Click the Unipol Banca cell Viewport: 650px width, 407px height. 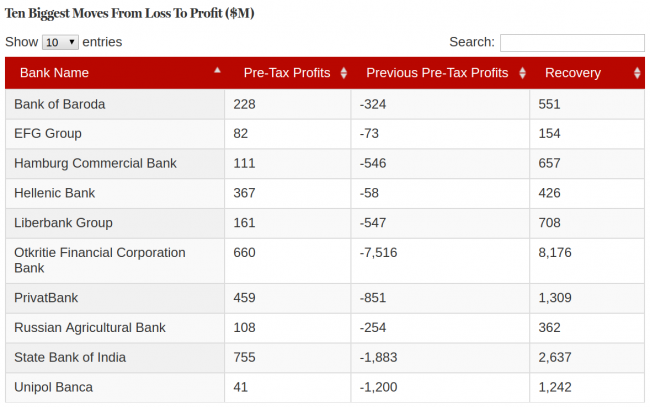[x=53, y=387]
